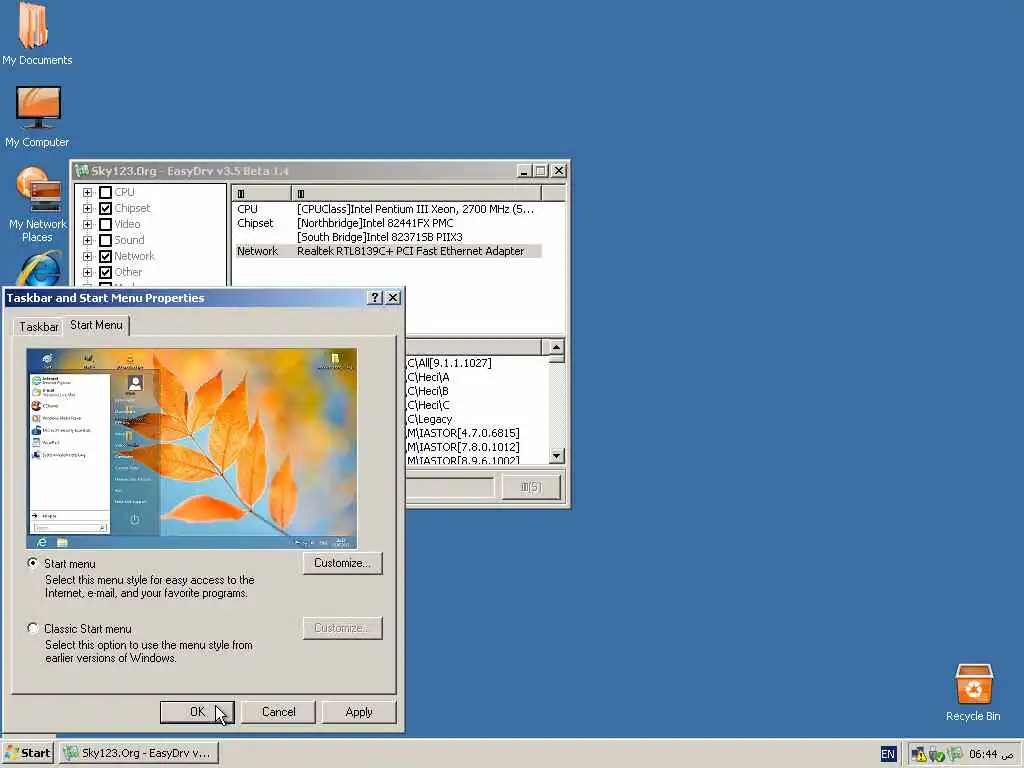The width and height of the screenshot is (1024, 768).
Task: Open the My Computer desktop icon
Action: click(37, 117)
